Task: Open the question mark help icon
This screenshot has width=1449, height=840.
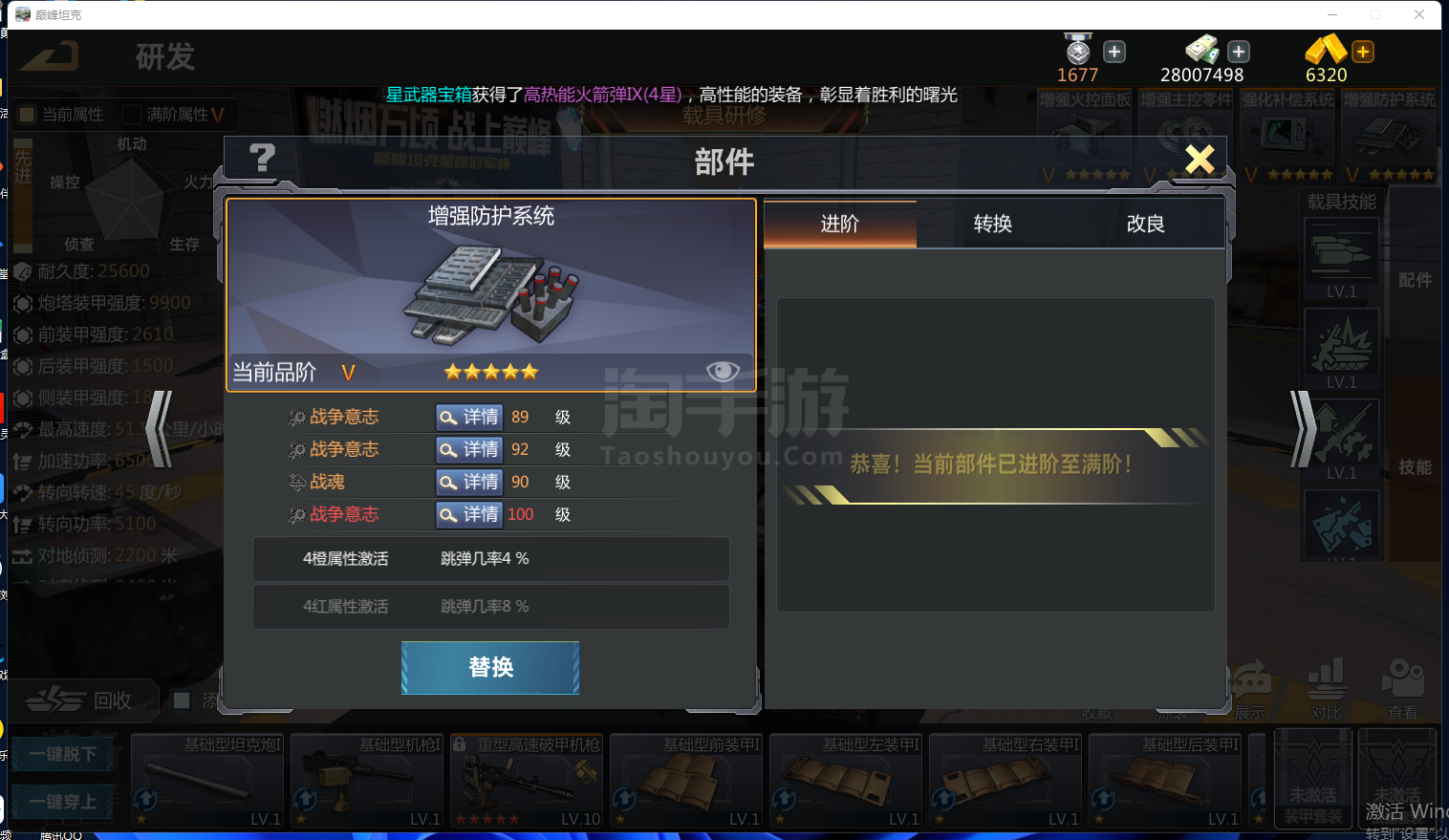Action: click(262, 159)
